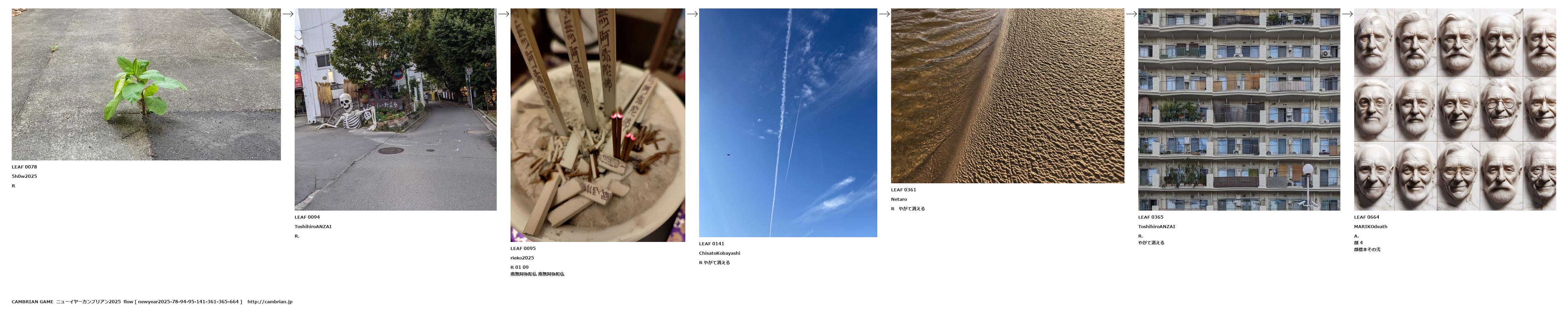
Task: Click arrow between skeleton and incense photos
Action: tap(503, 14)
